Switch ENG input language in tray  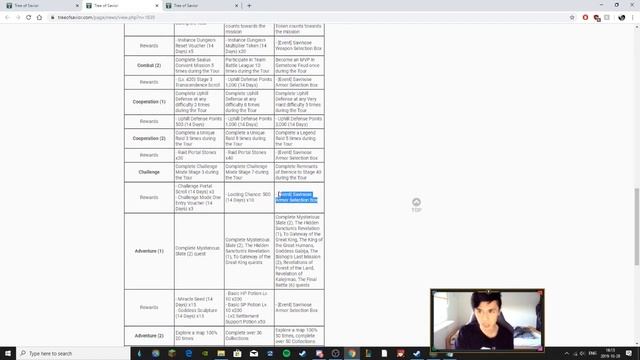(593, 353)
